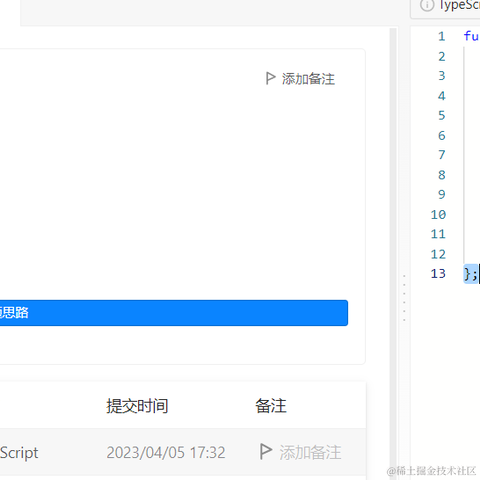Image resolution: width=480 pixels, height=480 pixels.
Task: Click line number 13 in the editor
Action: tap(438, 274)
